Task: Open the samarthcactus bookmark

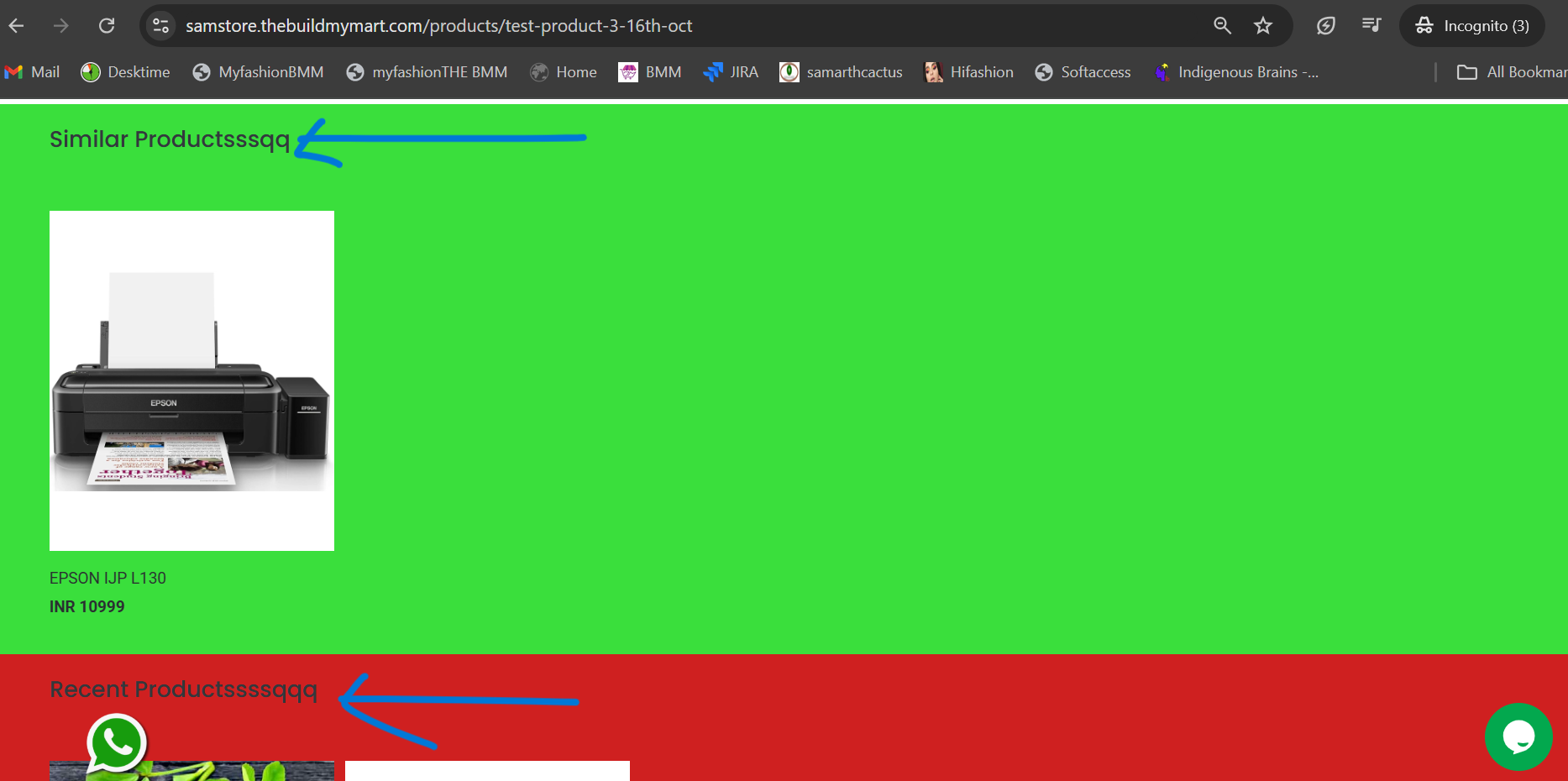Action: [841, 72]
